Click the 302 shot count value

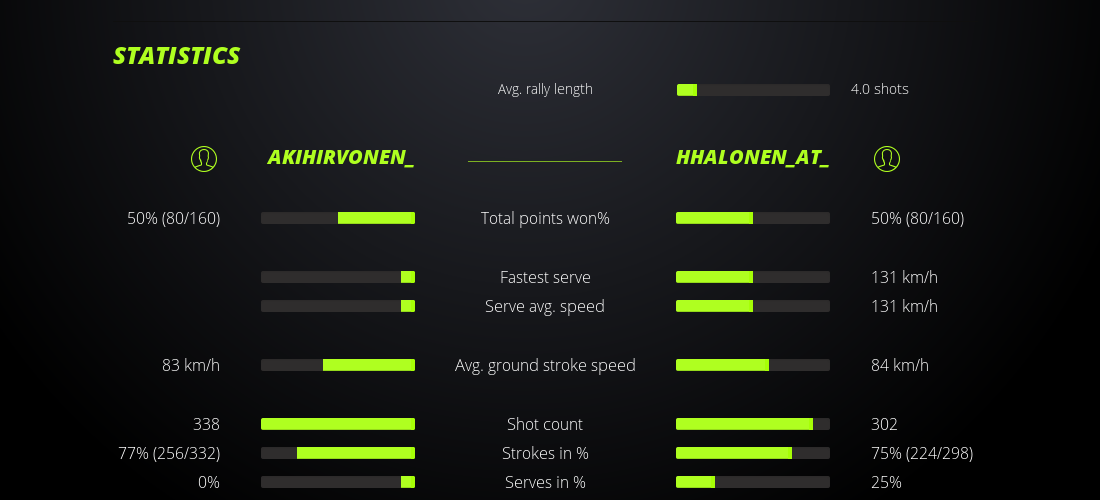point(885,424)
